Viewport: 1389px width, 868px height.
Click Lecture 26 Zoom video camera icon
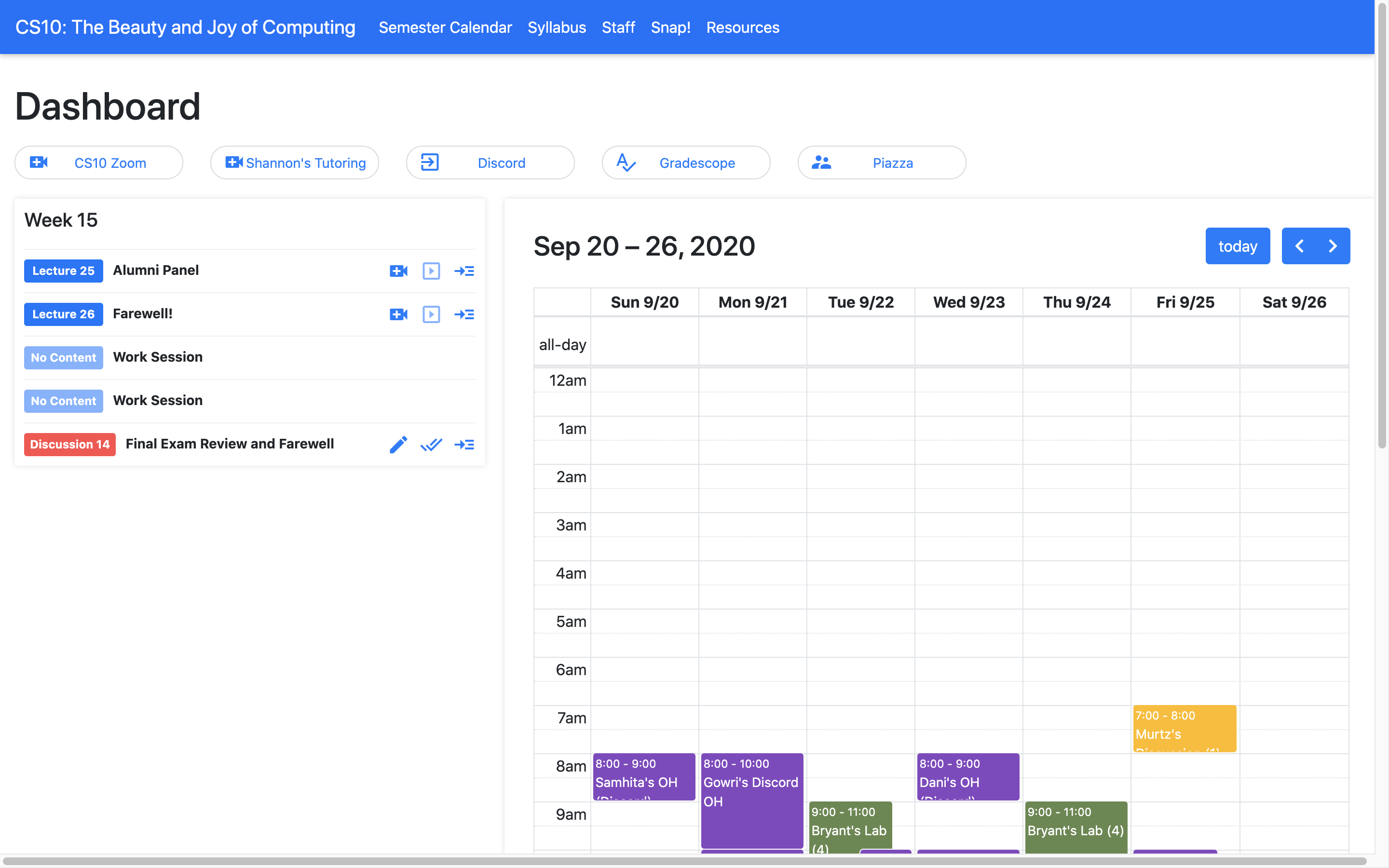coord(398,314)
